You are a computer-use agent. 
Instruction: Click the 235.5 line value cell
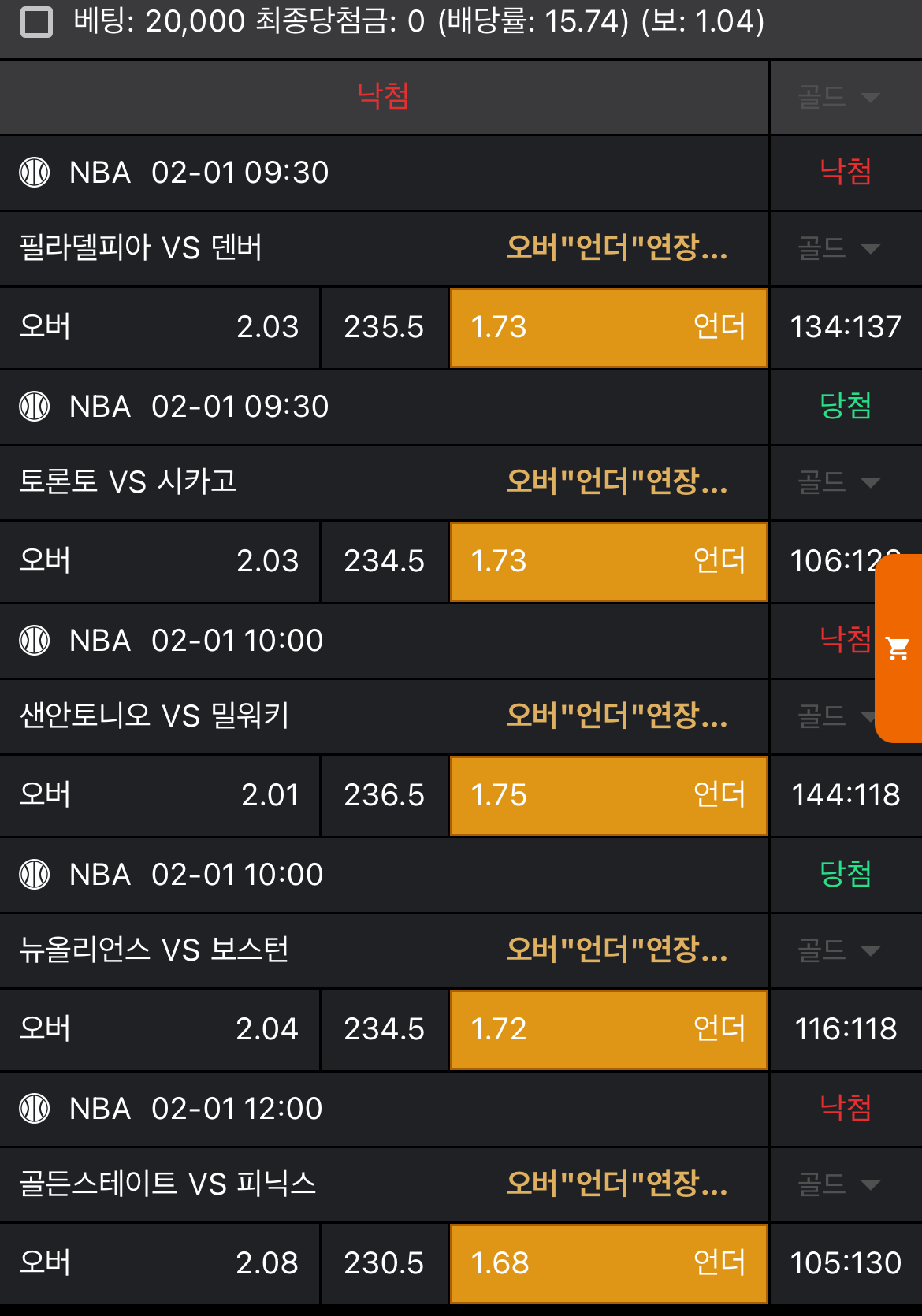coord(384,327)
